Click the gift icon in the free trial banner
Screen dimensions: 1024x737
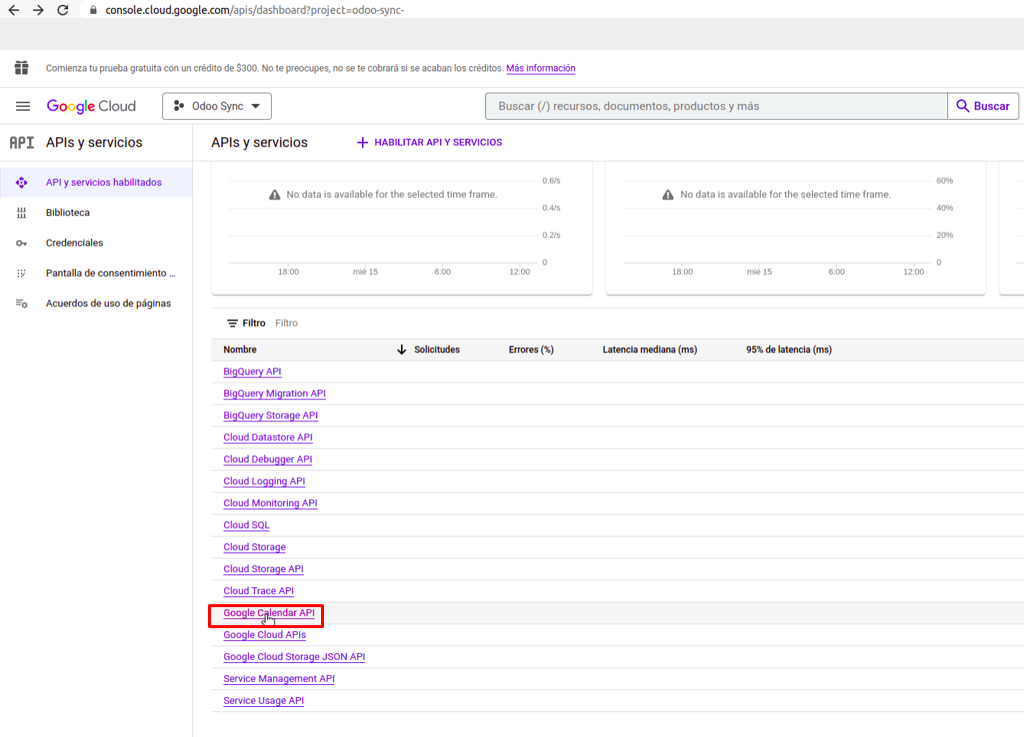point(22,68)
